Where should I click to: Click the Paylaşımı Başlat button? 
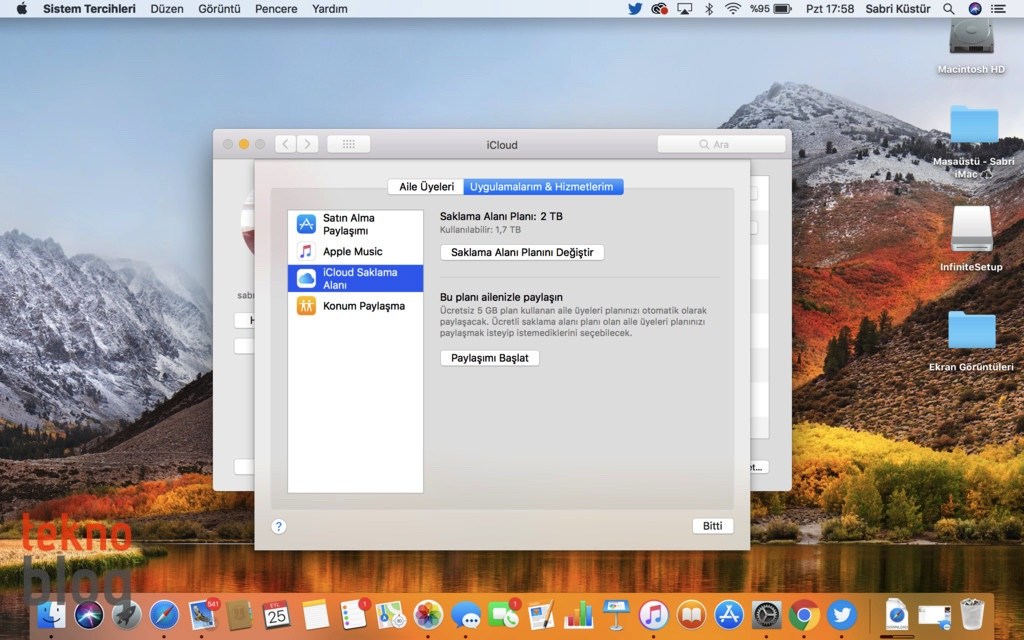coord(490,358)
